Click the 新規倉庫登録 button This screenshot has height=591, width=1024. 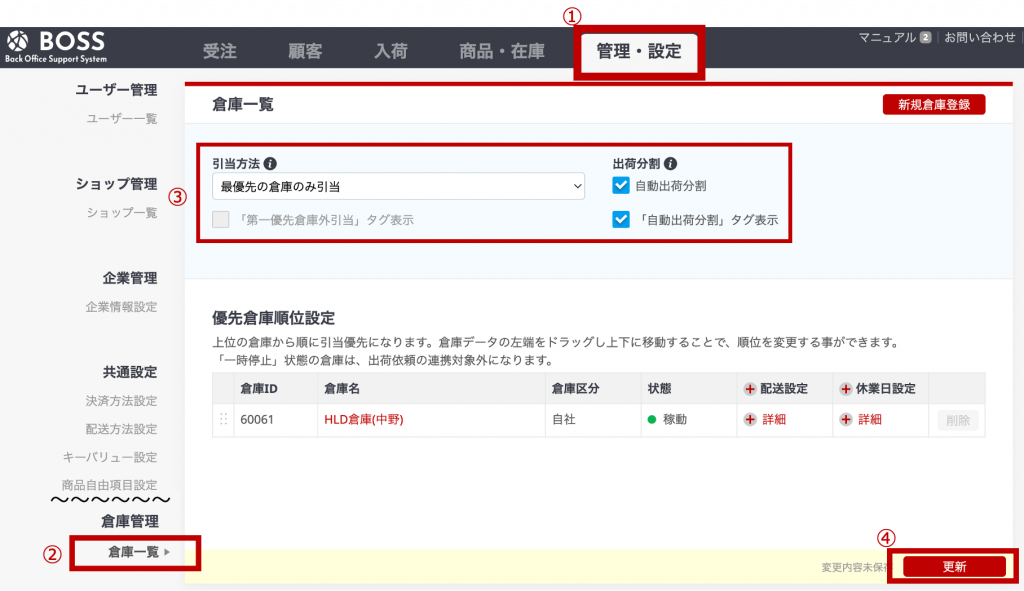pos(933,104)
